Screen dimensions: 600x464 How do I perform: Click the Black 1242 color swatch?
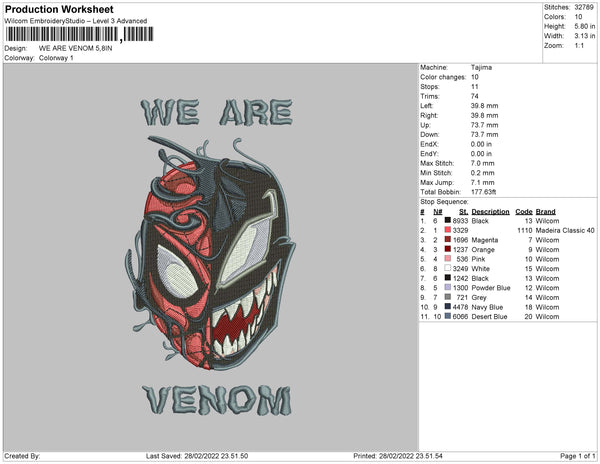click(x=447, y=278)
